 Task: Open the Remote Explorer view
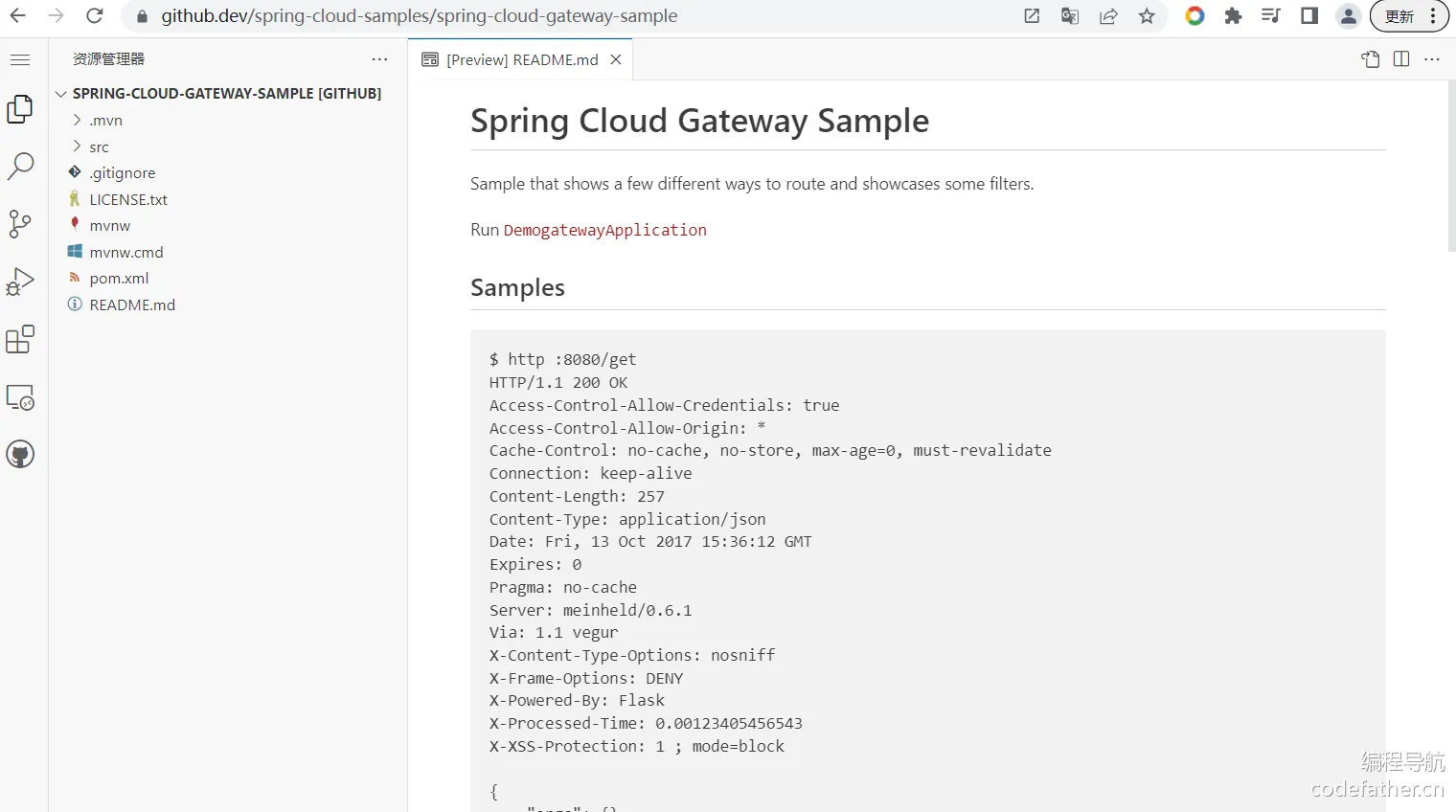[20, 396]
